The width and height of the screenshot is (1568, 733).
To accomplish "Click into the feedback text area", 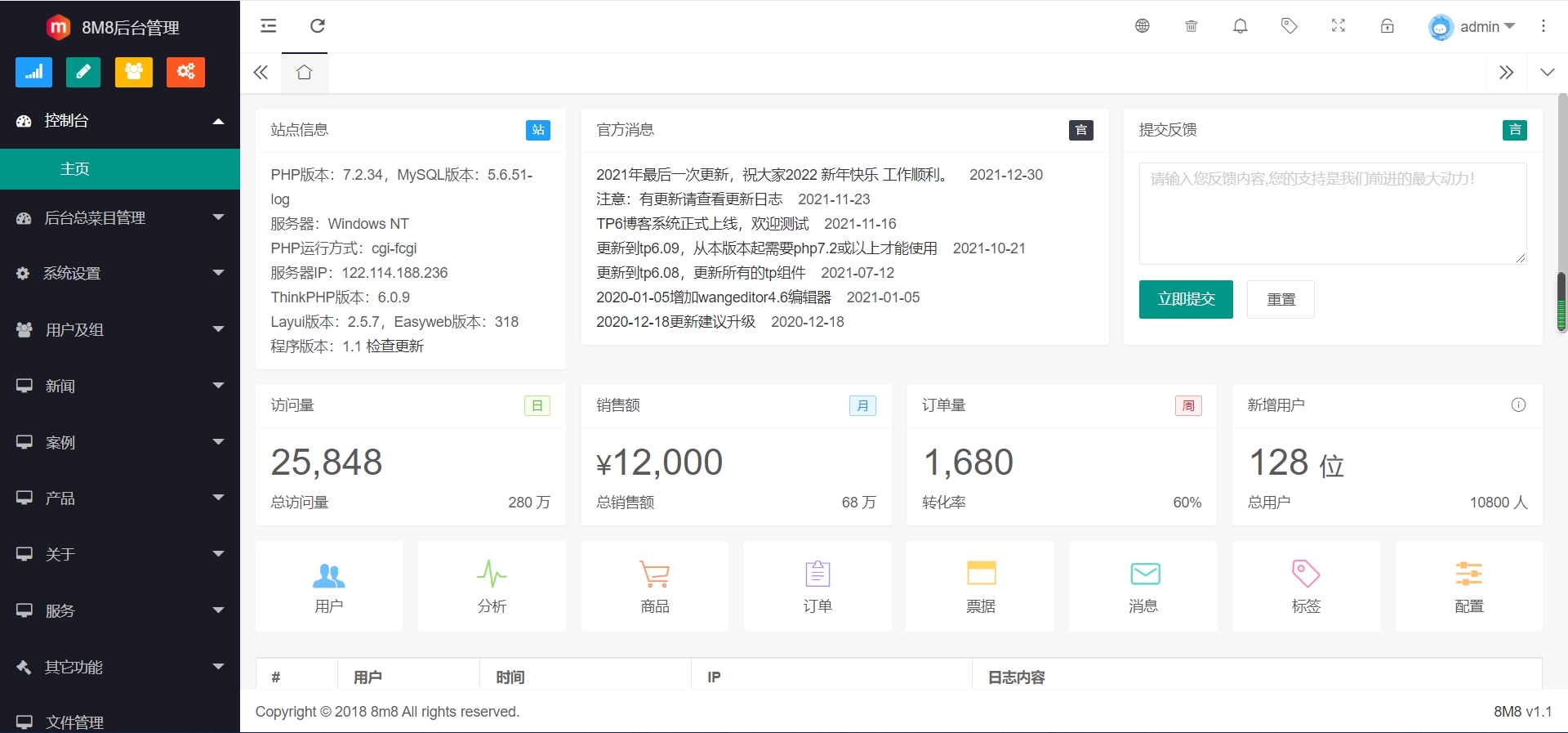I will (x=1332, y=213).
